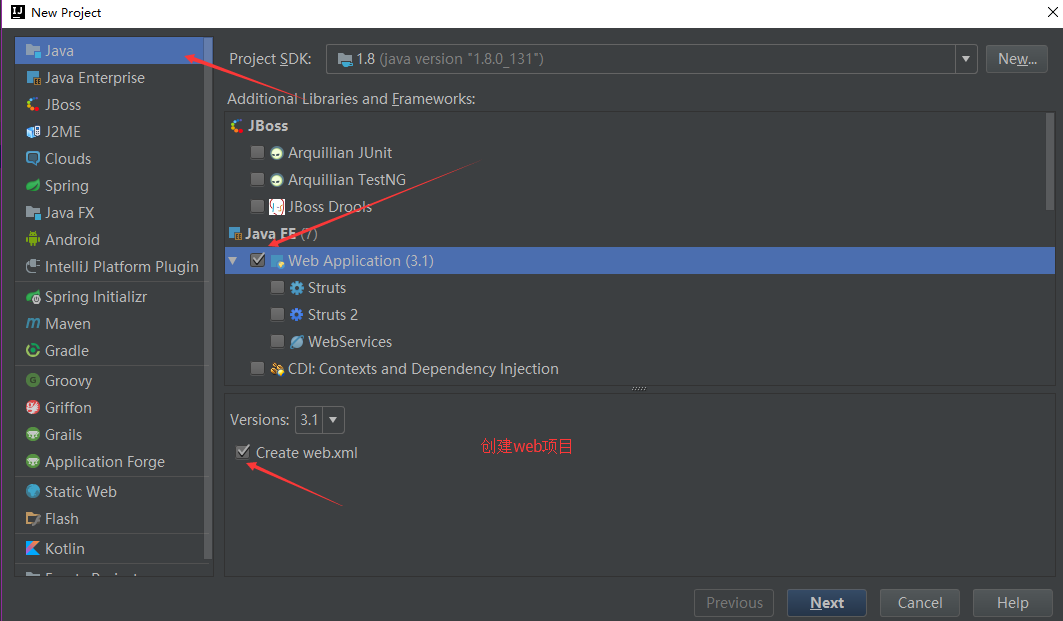Image resolution: width=1063 pixels, height=621 pixels.
Task: Click the Kotlin icon
Action: click(33, 548)
